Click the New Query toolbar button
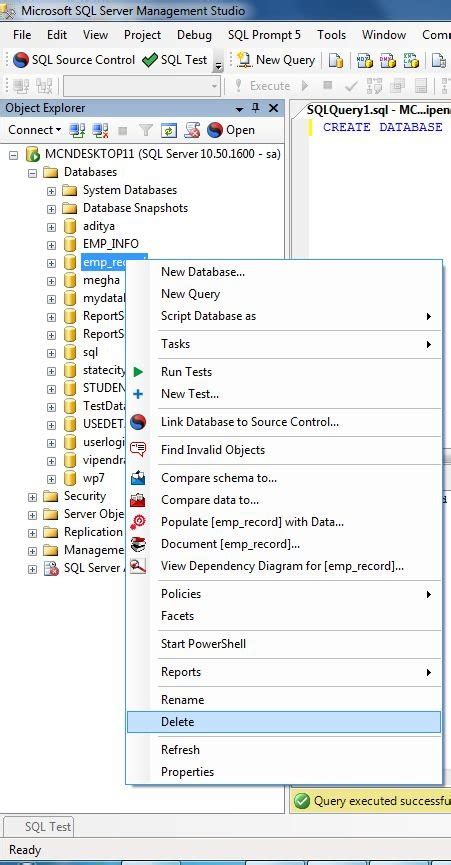The height and width of the screenshot is (865, 451). pos(277,60)
